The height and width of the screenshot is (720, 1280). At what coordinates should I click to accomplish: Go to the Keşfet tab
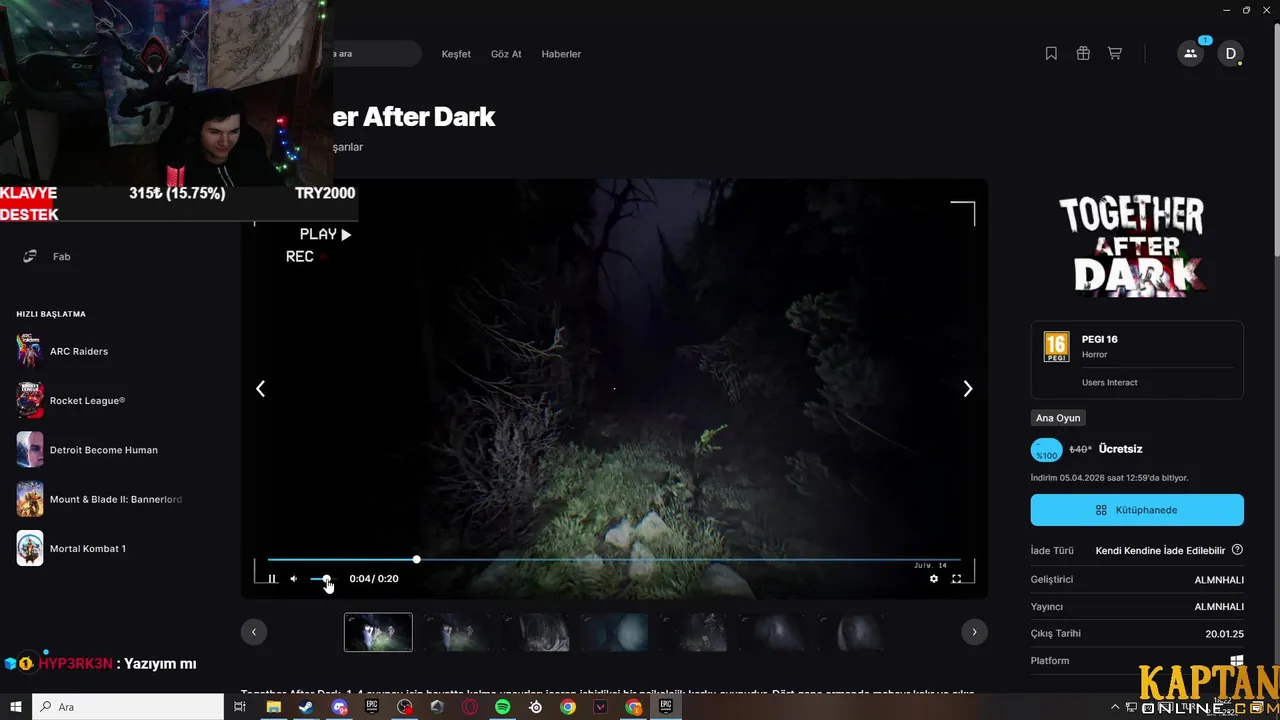[456, 54]
